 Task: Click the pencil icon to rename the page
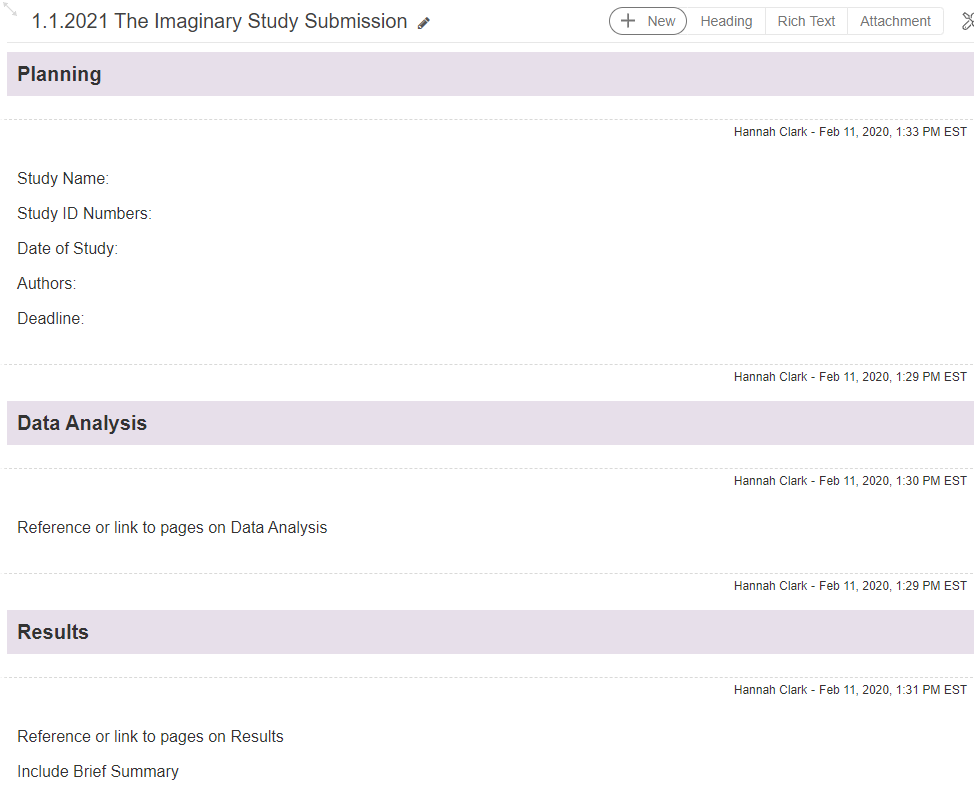424,23
